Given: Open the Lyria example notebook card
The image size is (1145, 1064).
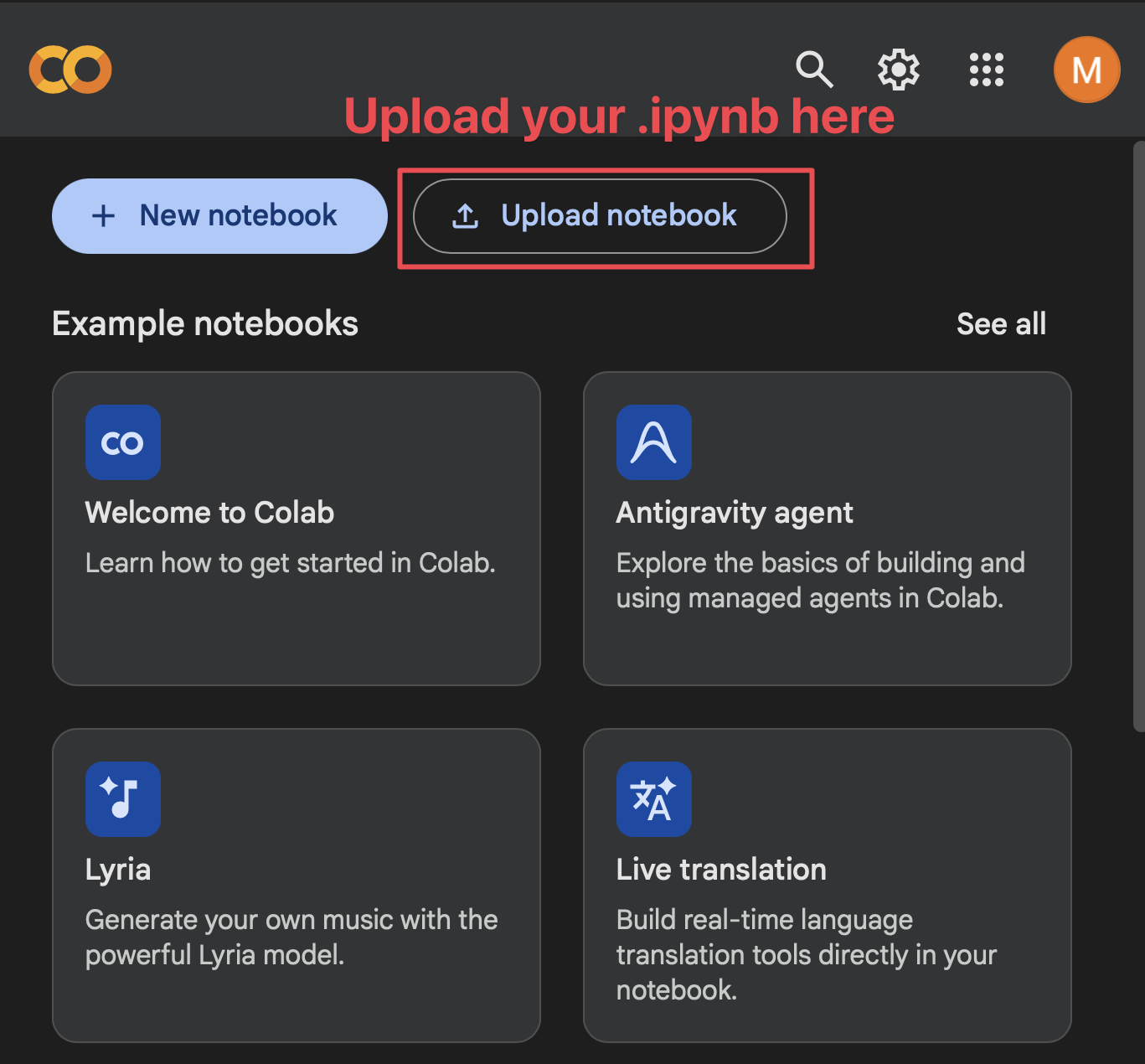Looking at the screenshot, I should coord(297,886).
